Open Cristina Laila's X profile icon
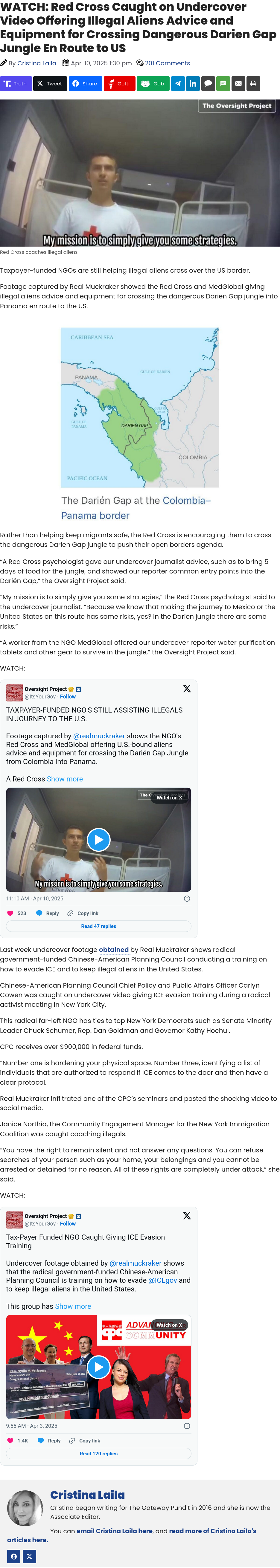Viewport: 280px width, 1568px height. [x=29, y=1556]
